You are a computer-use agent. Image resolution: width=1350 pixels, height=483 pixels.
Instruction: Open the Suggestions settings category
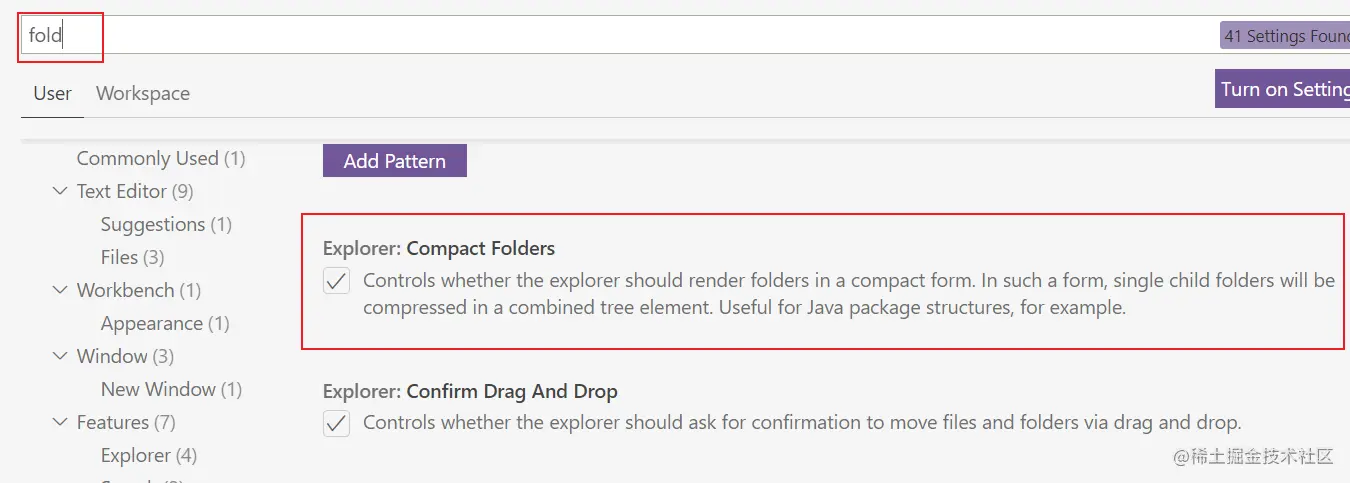(x=166, y=224)
